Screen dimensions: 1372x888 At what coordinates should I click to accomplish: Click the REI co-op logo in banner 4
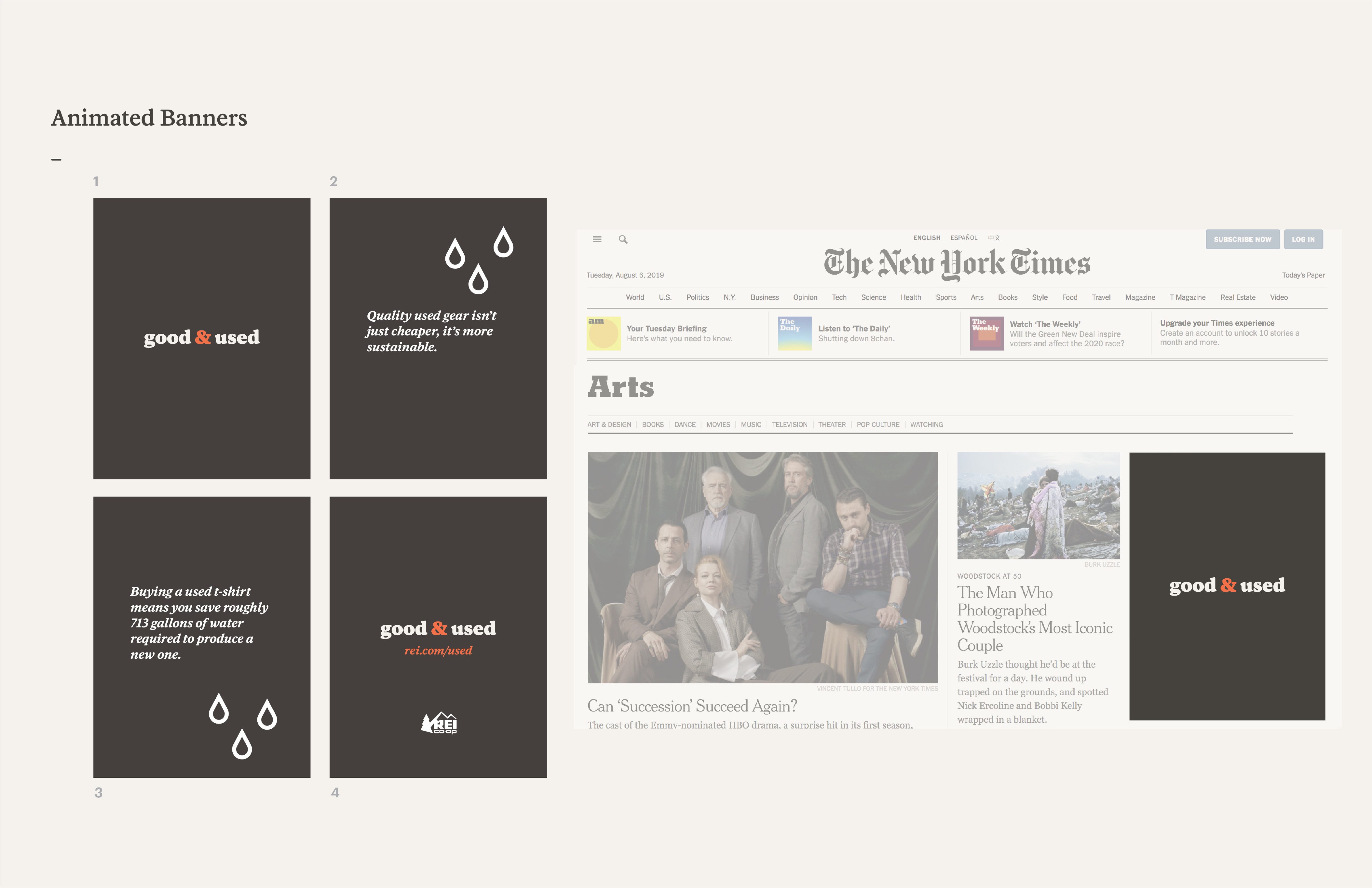point(439,722)
